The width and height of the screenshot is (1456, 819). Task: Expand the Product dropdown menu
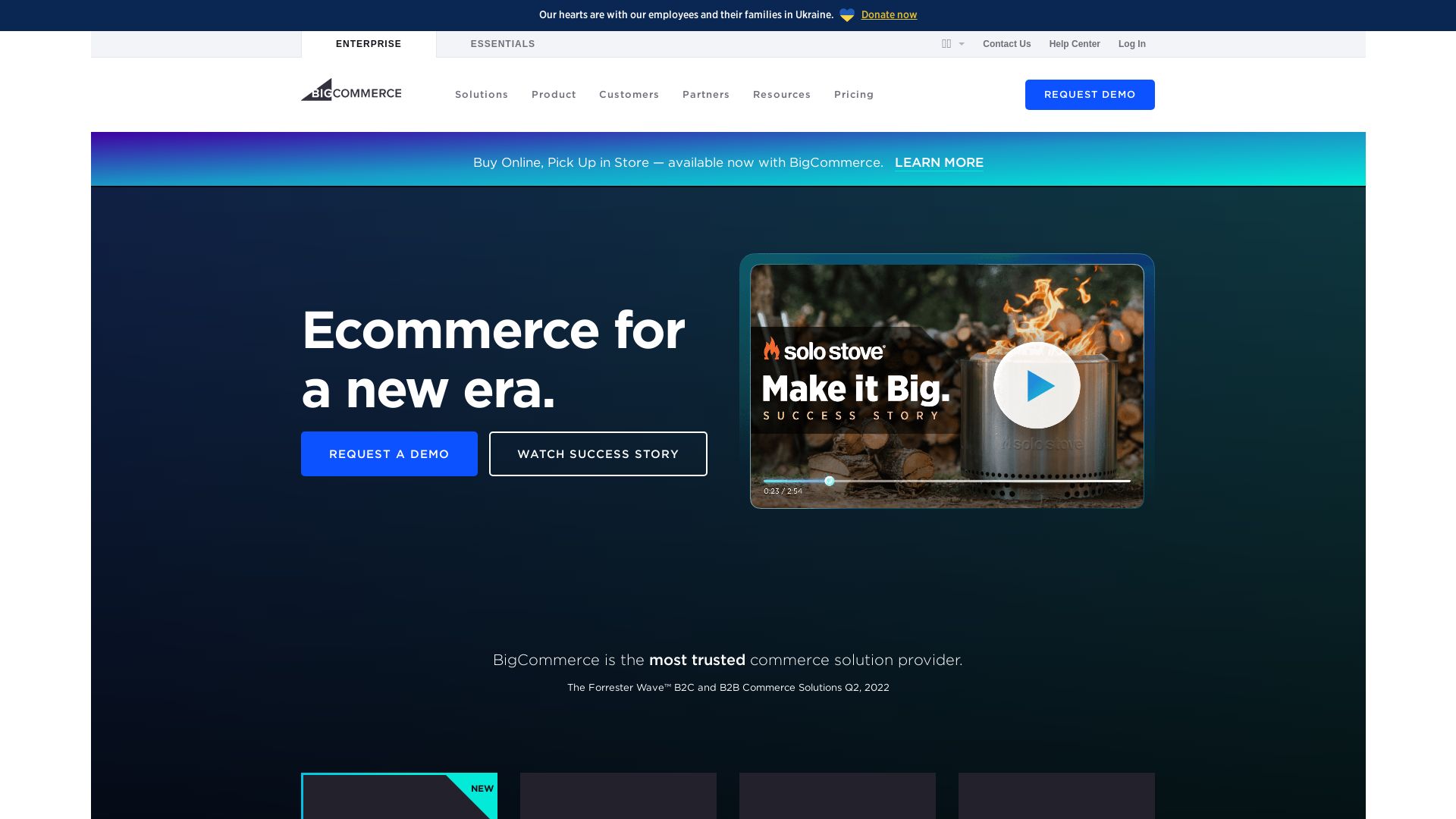point(554,94)
